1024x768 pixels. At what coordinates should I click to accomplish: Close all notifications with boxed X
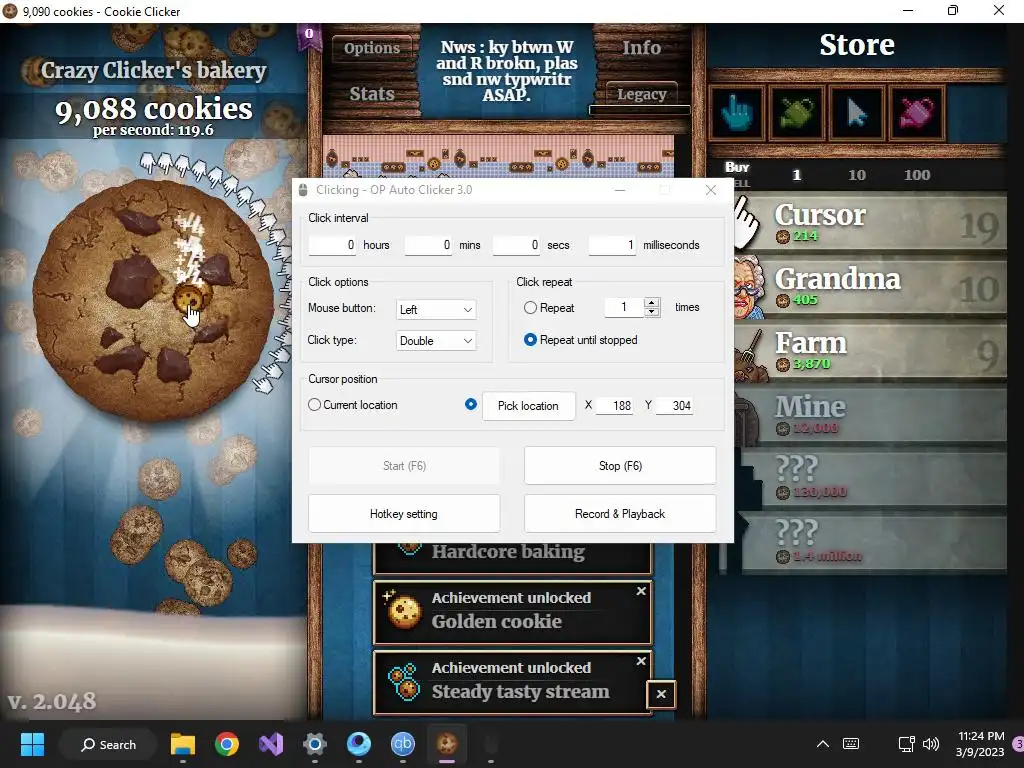[661, 694]
